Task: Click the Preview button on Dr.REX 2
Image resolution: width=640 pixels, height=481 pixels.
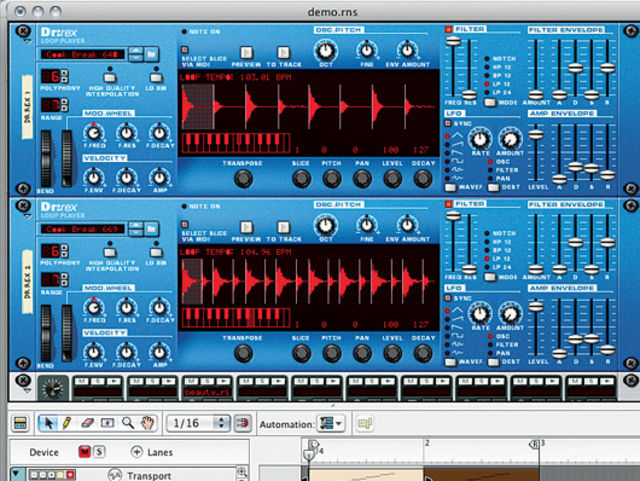Action: [x=246, y=227]
